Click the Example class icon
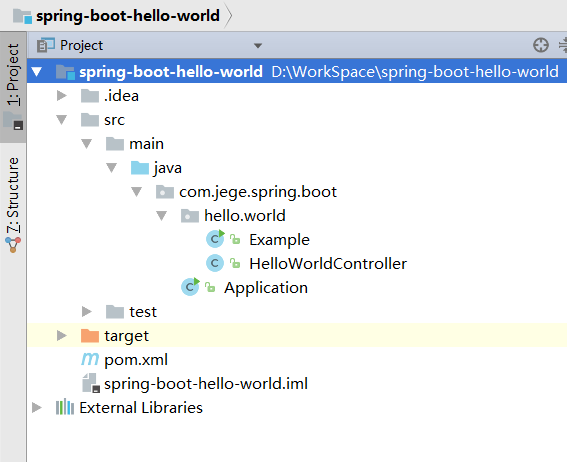The width and height of the screenshot is (567, 462). [x=215, y=239]
